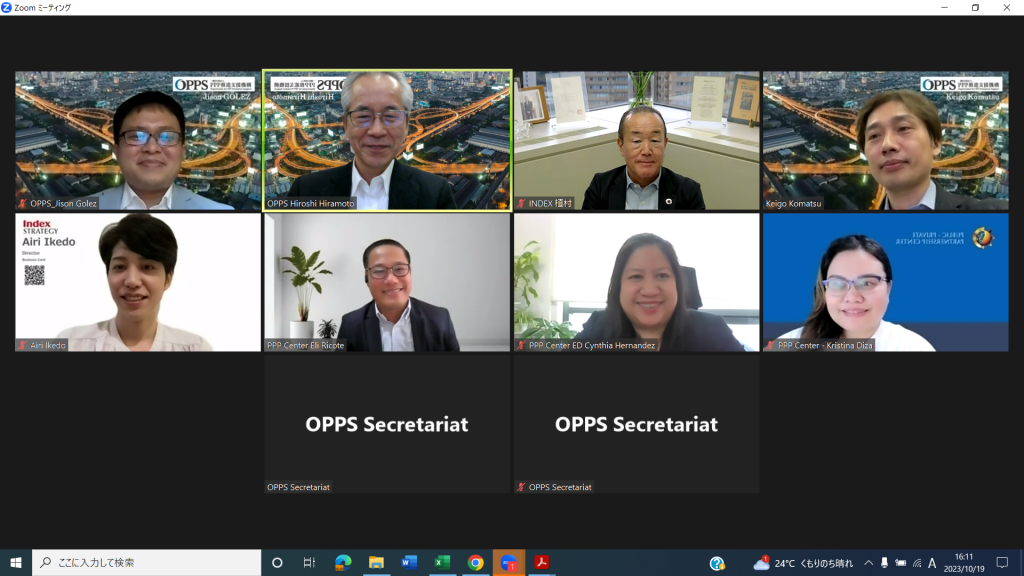Screen dimensions: 1024x576
Task: Open Cortana circle icon on taskbar
Action: [x=277, y=562]
